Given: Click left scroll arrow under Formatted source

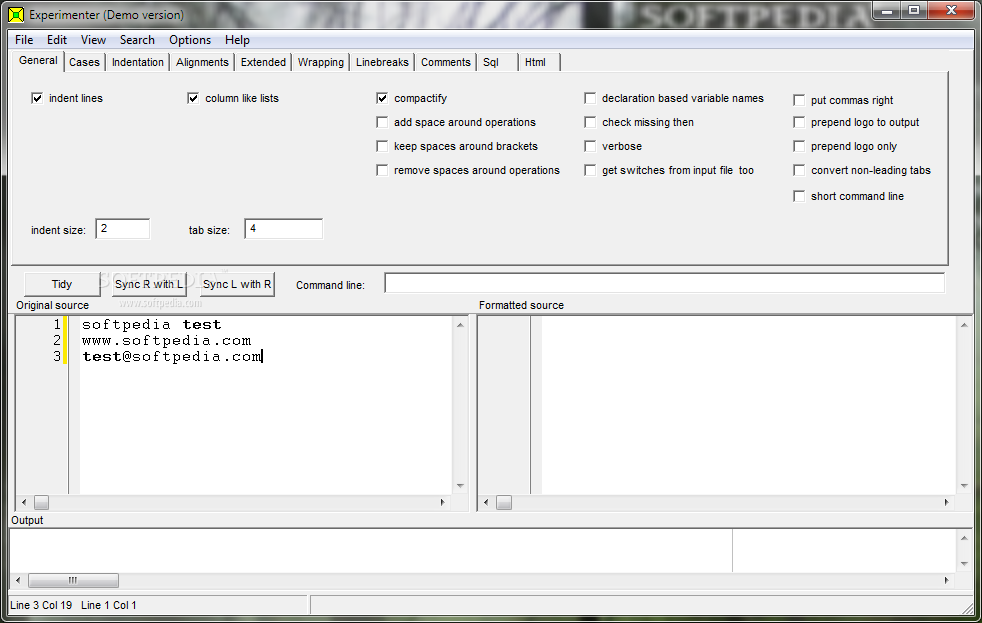Looking at the screenshot, I should [486, 502].
